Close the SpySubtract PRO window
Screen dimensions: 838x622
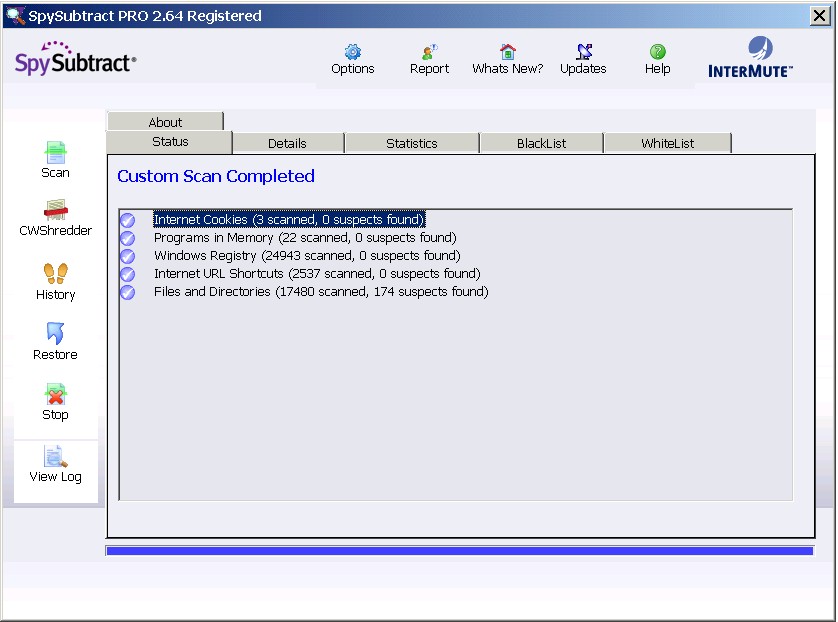(x=820, y=16)
